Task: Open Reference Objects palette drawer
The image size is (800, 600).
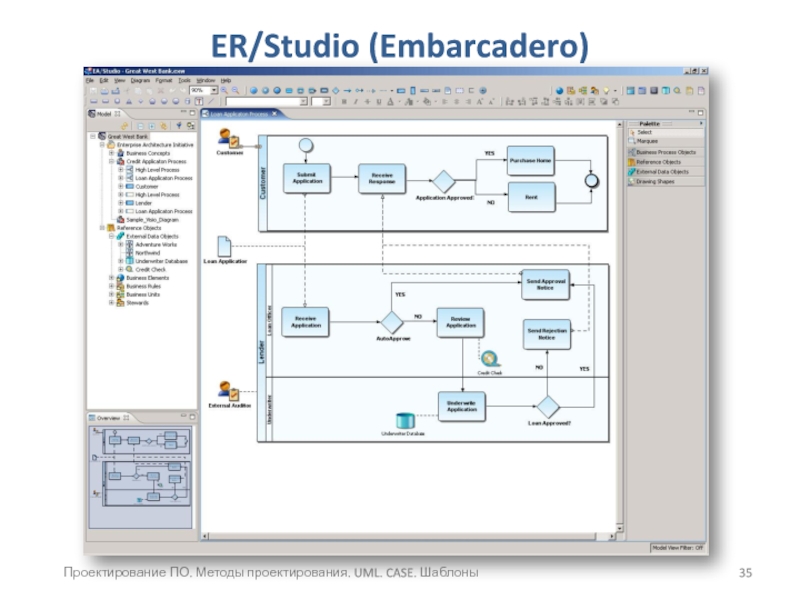Action: pos(666,162)
